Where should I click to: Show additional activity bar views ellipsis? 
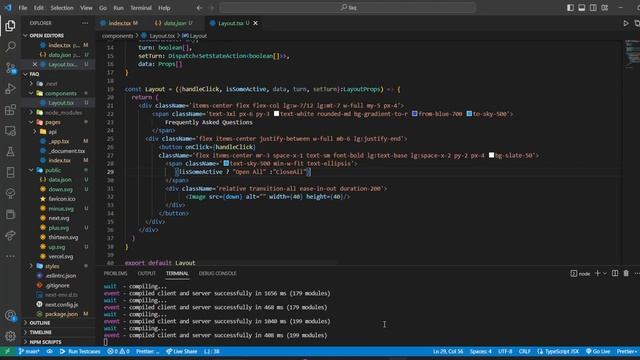click(x=10, y=256)
